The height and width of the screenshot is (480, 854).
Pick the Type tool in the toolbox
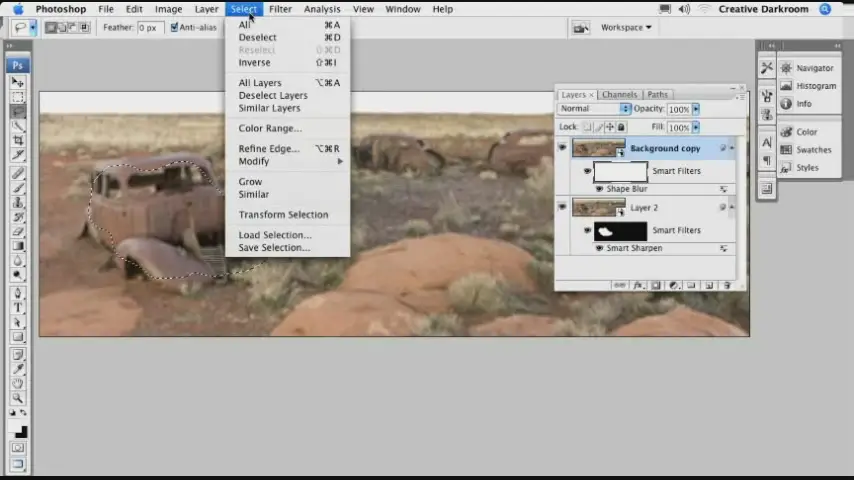pyautogui.click(x=18, y=308)
